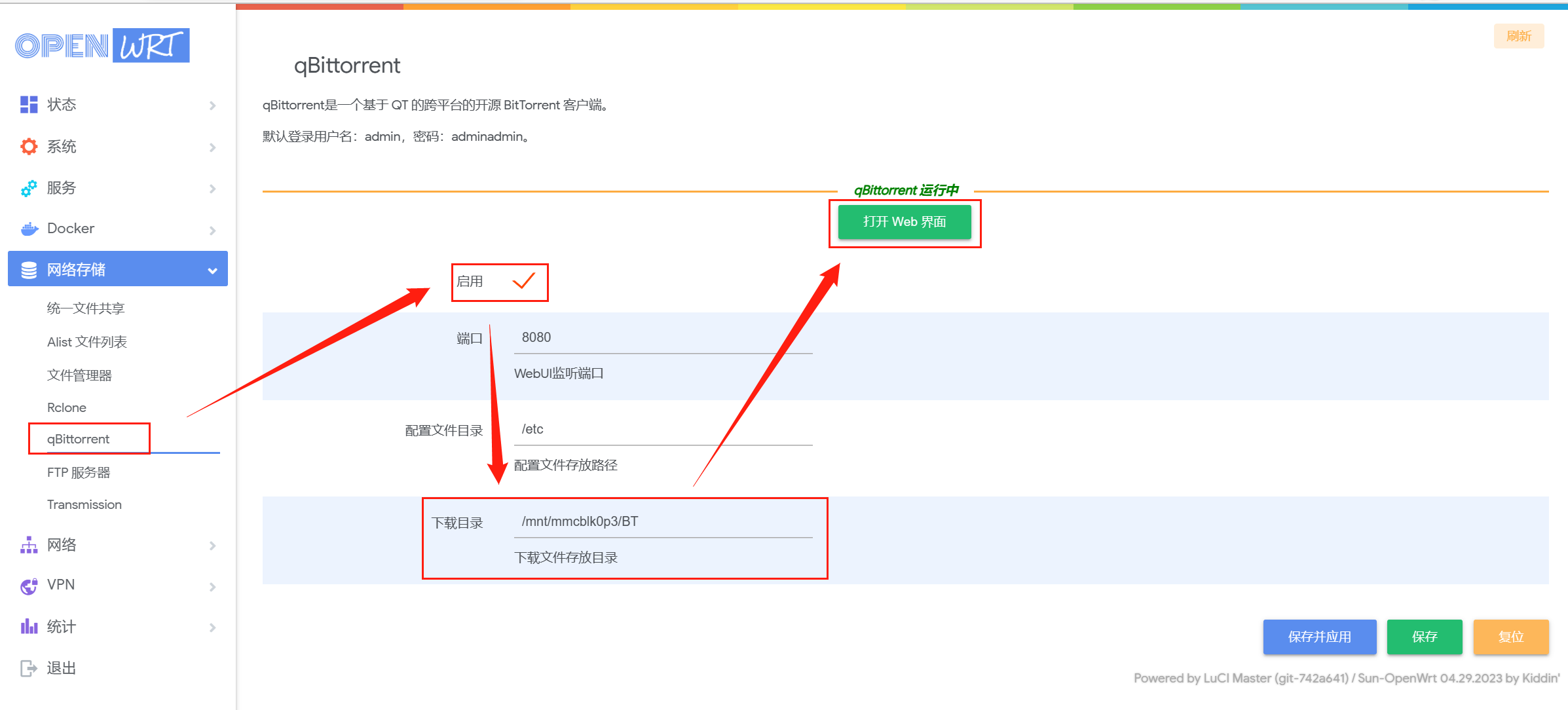Expand the VPN menu chevron
This screenshot has width=1568, height=710.
pyautogui.click(x=212, y=587)
